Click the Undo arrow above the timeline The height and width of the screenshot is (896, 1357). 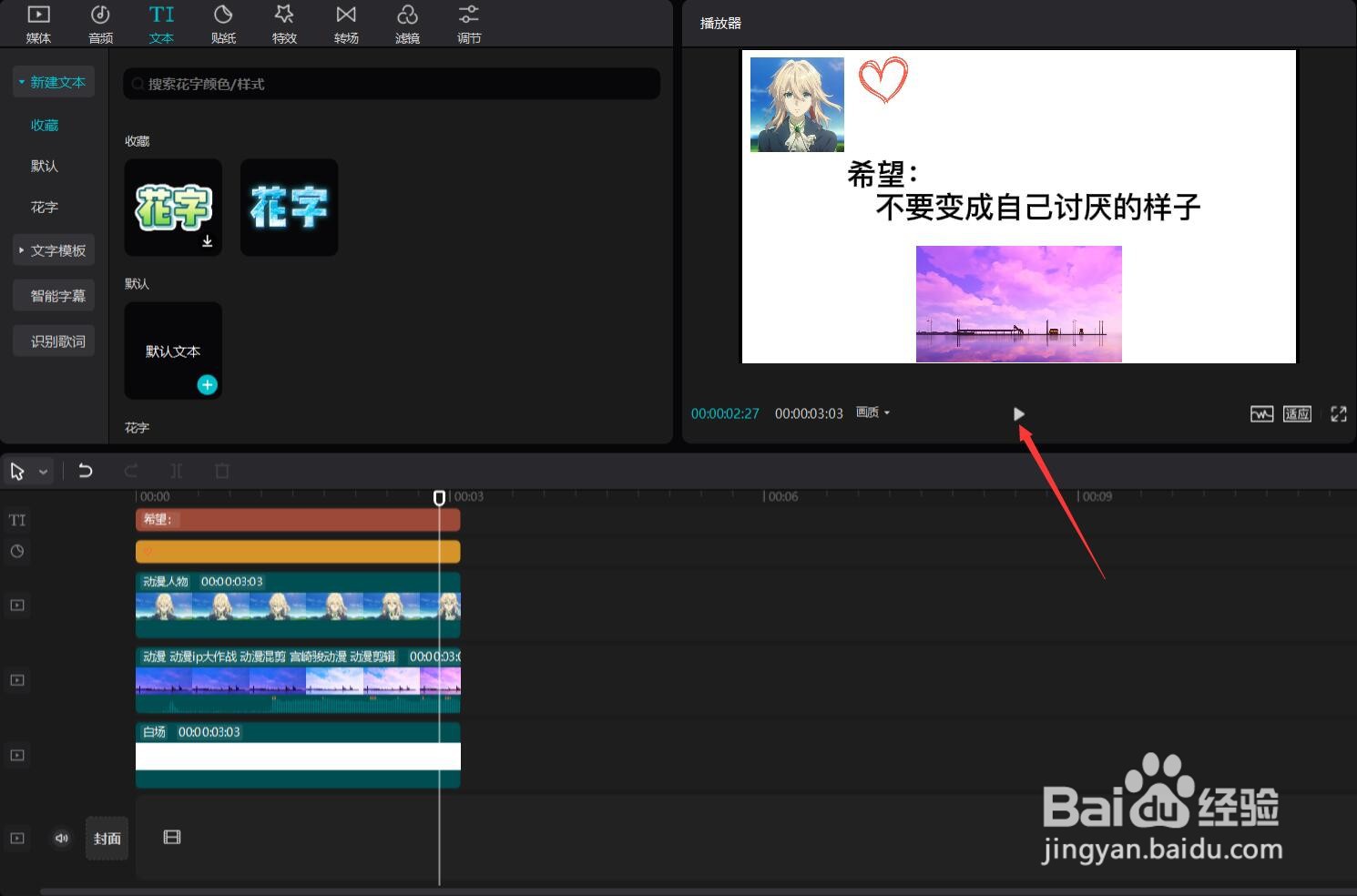(85, 470)
